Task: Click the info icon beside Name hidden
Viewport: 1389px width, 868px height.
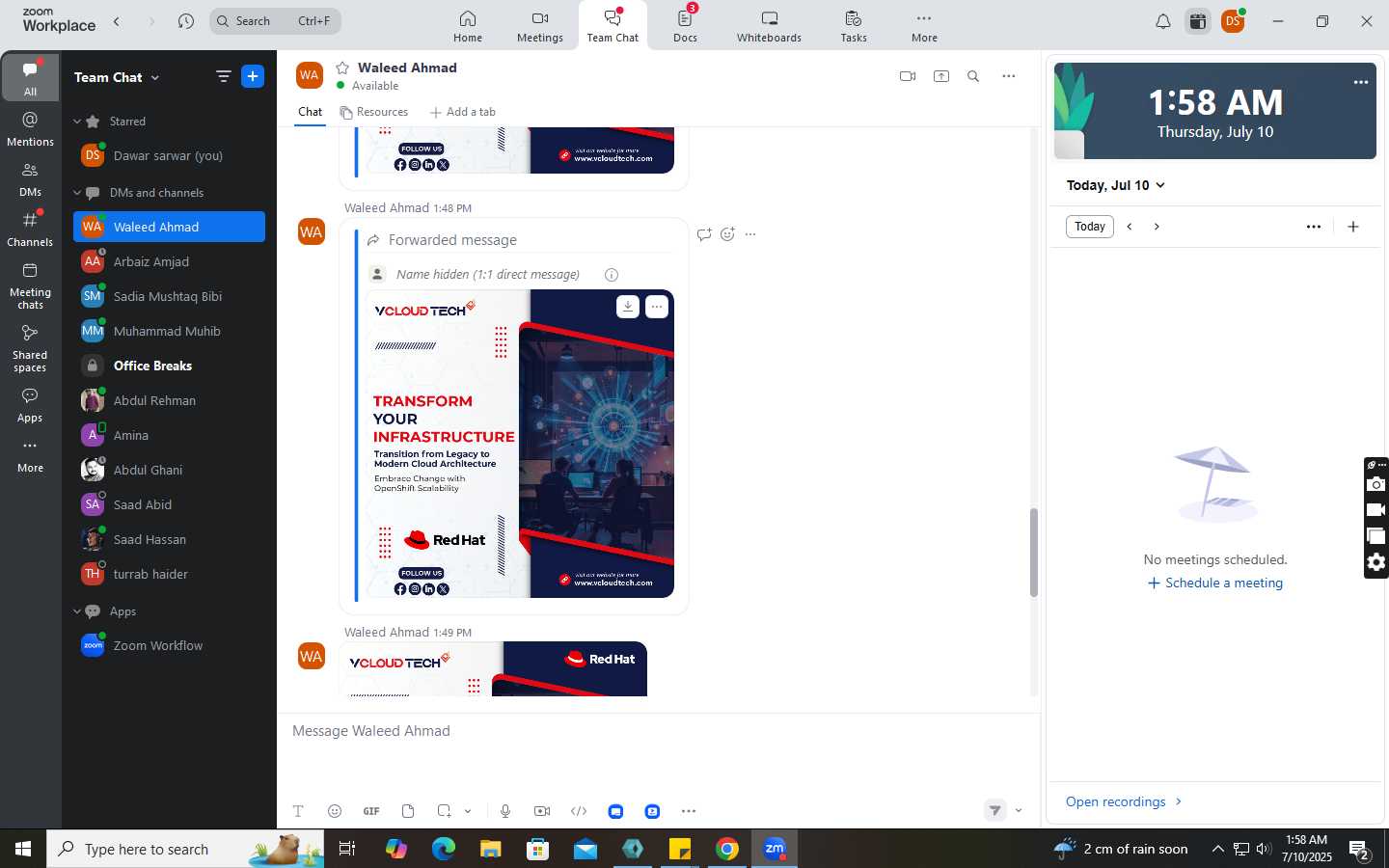Action: 612,275
